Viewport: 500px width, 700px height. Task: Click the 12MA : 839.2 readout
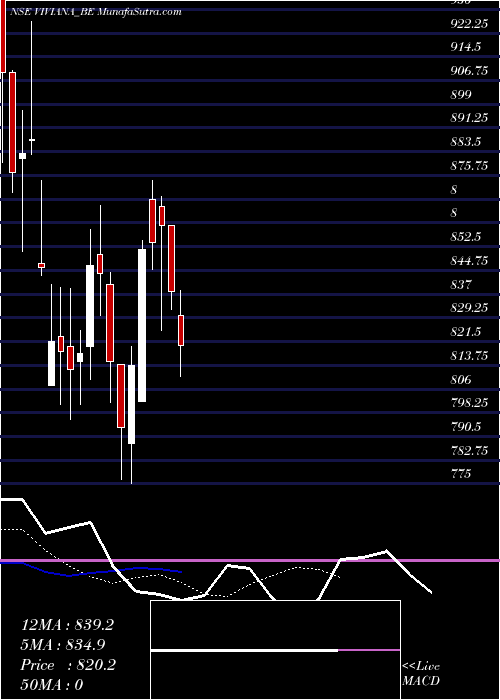click(x=67, y=625)
